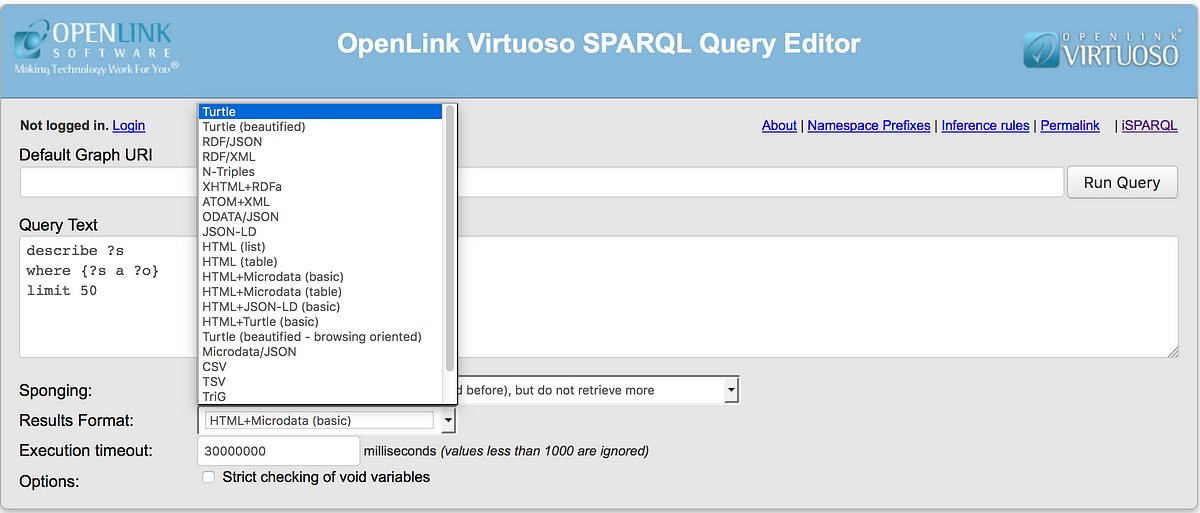
Task: Enable strict checking of void variables
Action: (209, 477)
